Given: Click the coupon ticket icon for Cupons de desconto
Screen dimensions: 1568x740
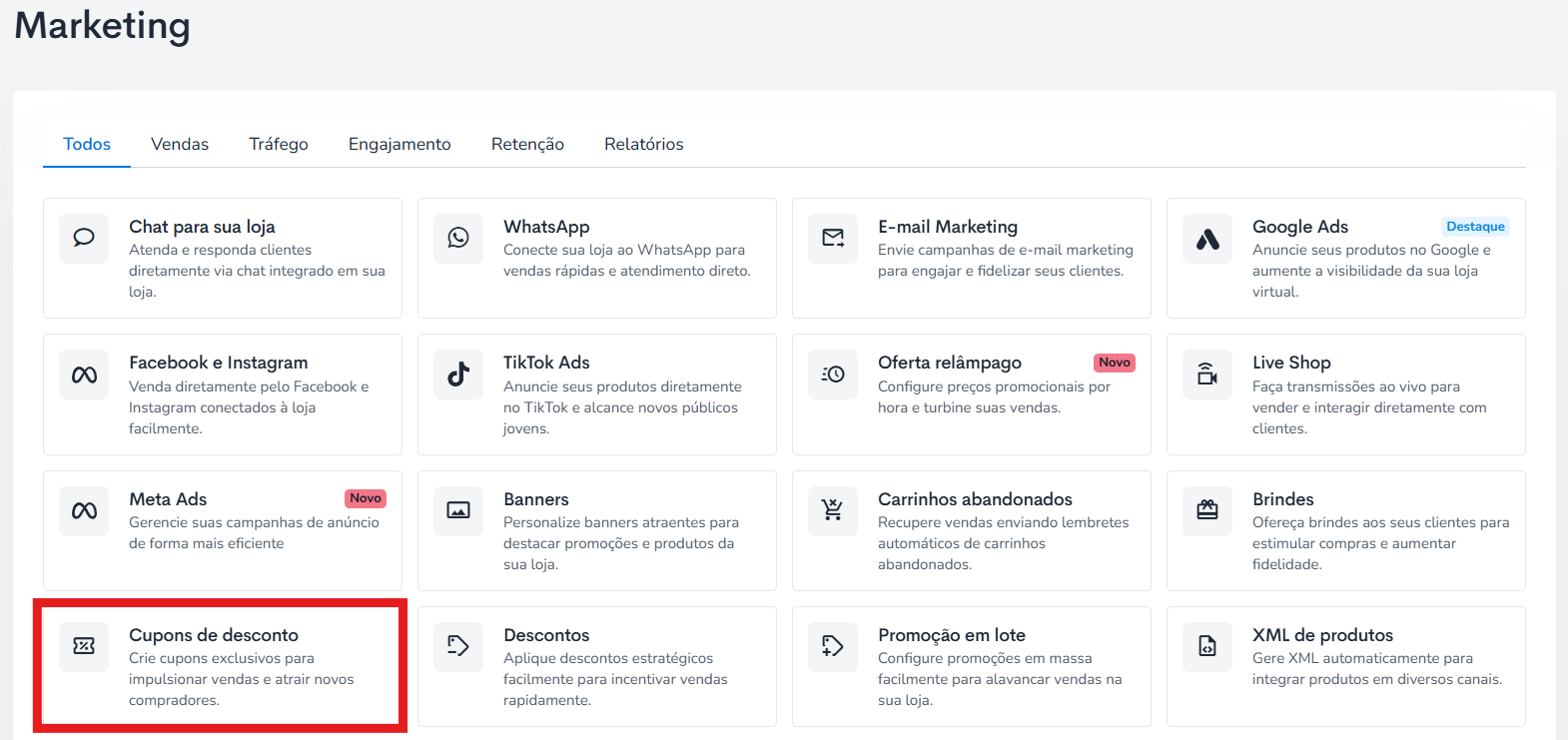Looking at the screenshot, I should (84, 647).
